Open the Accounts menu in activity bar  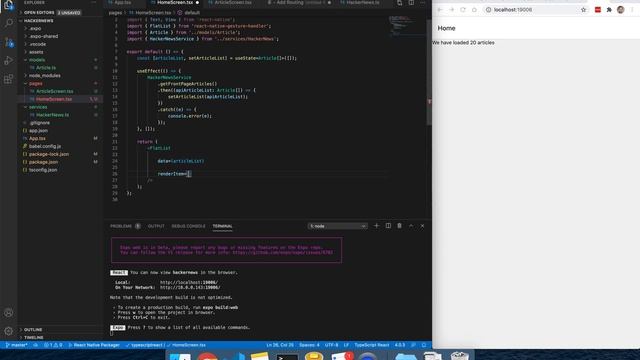[9, 313]
